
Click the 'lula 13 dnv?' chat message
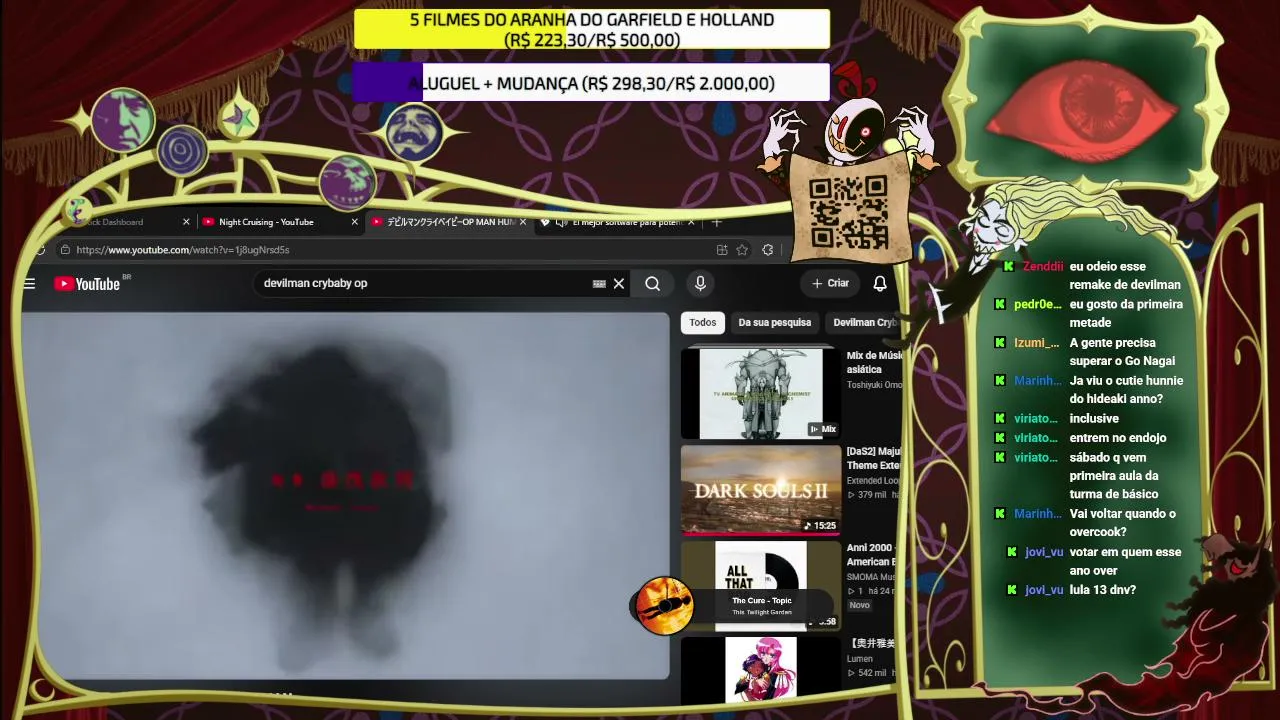[x=1103, y=590]
